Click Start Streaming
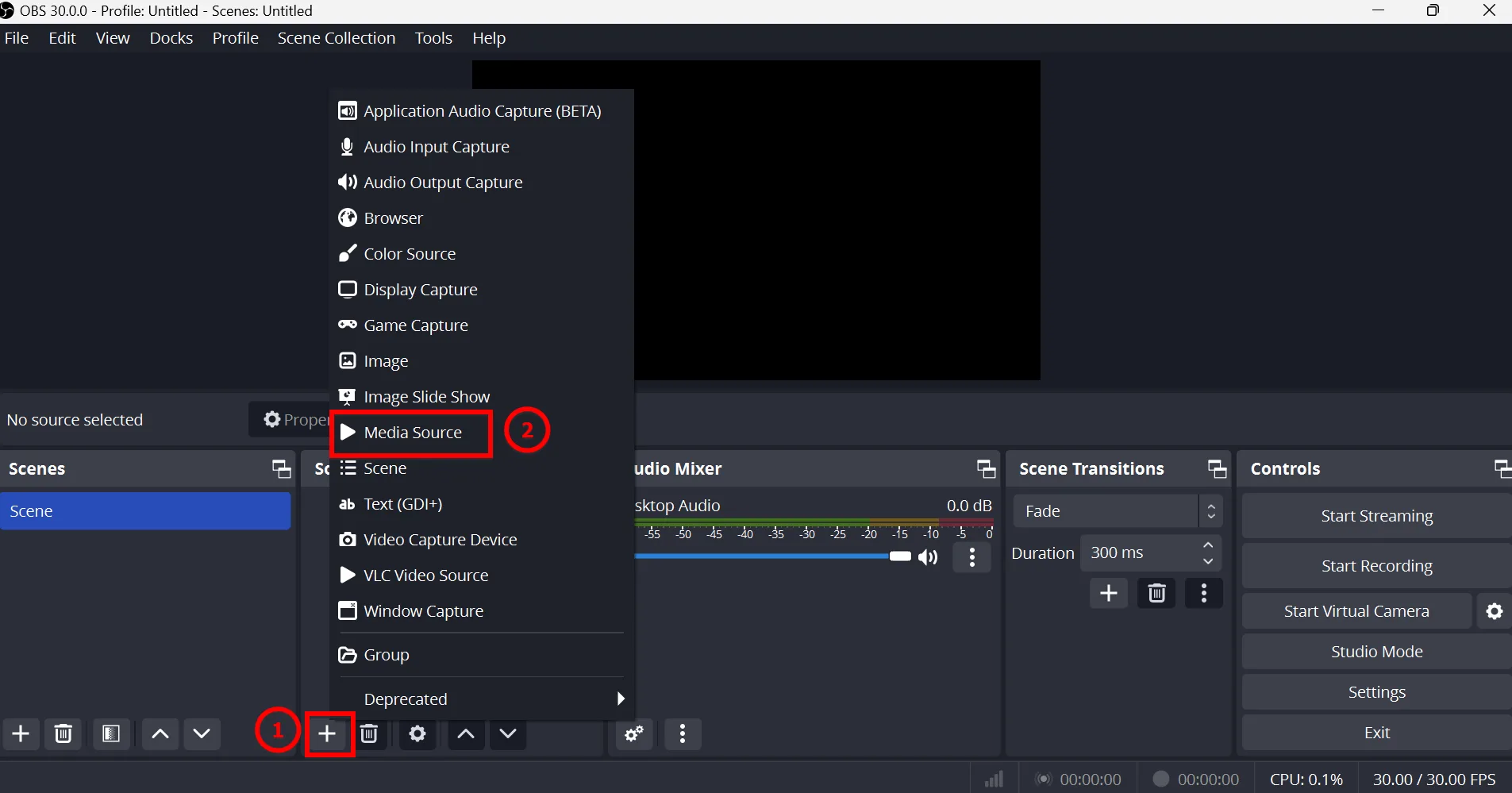This screenshot has width=1512, height=793. [x=1377, y=516]
